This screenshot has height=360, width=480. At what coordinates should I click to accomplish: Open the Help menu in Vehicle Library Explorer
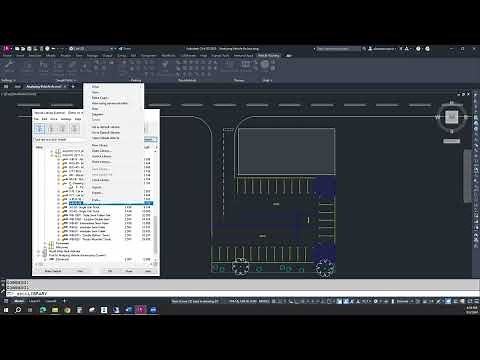(x=78, y=119)
